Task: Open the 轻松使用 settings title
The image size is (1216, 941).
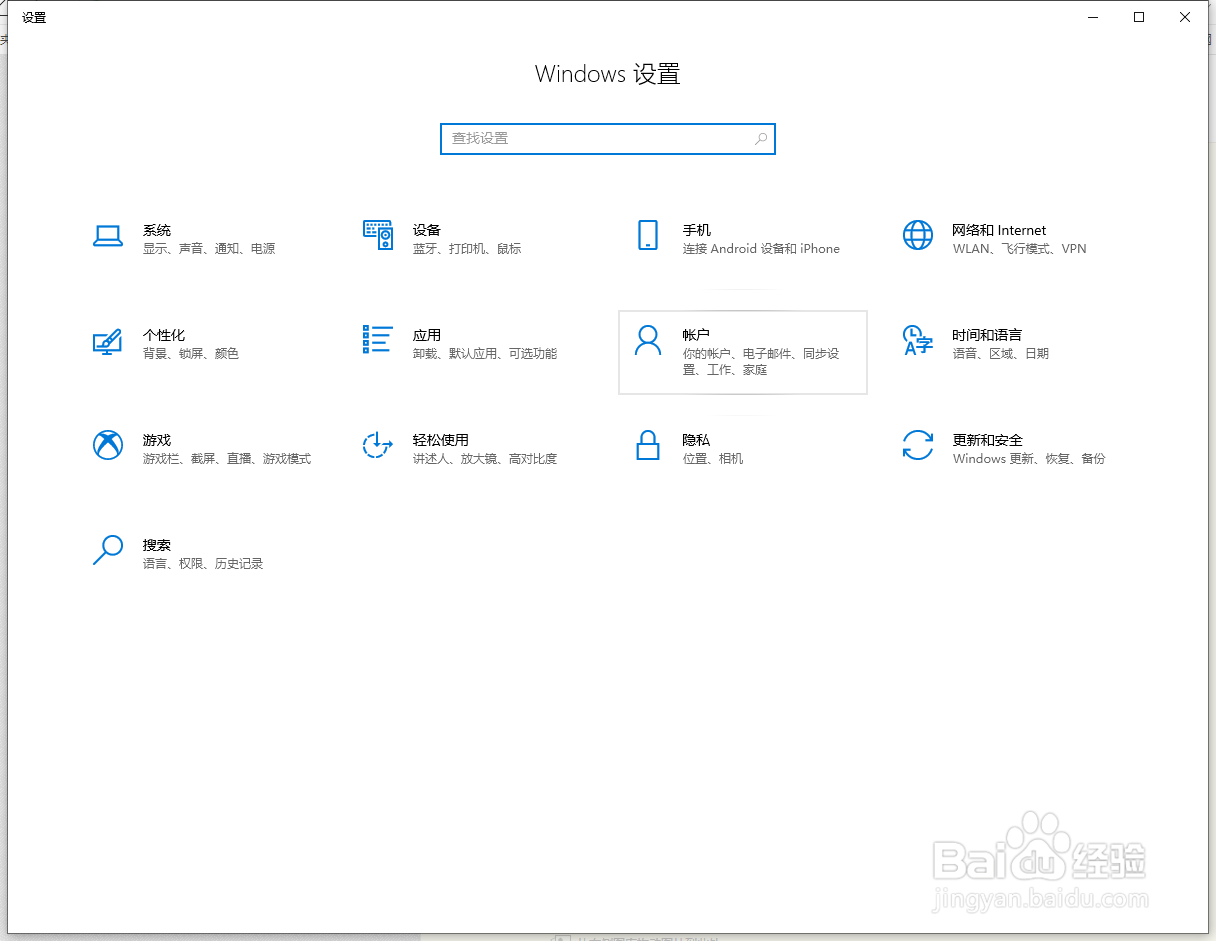Action: tap(441, 440)
